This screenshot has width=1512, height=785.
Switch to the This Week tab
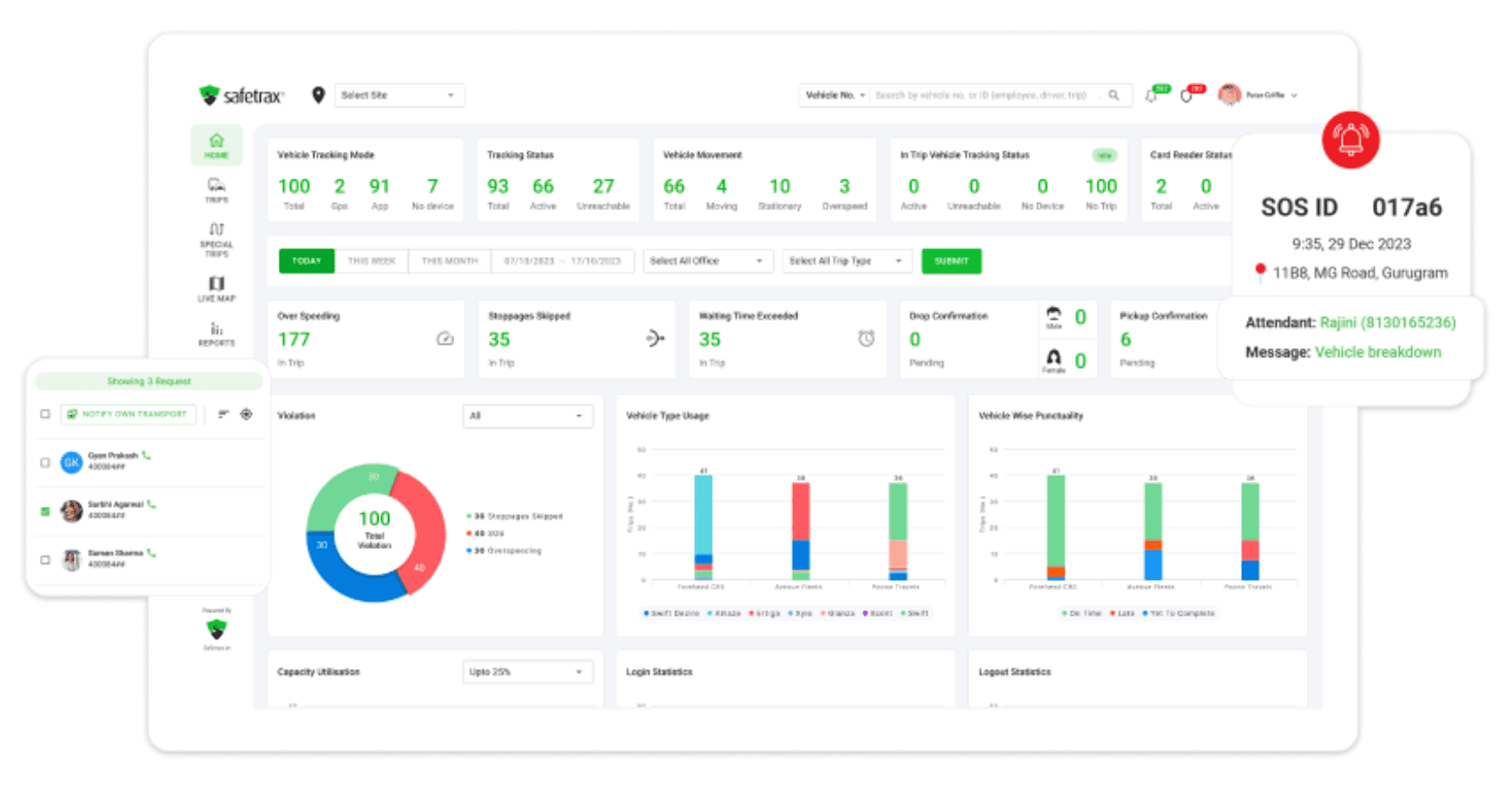tap(372, 261)
